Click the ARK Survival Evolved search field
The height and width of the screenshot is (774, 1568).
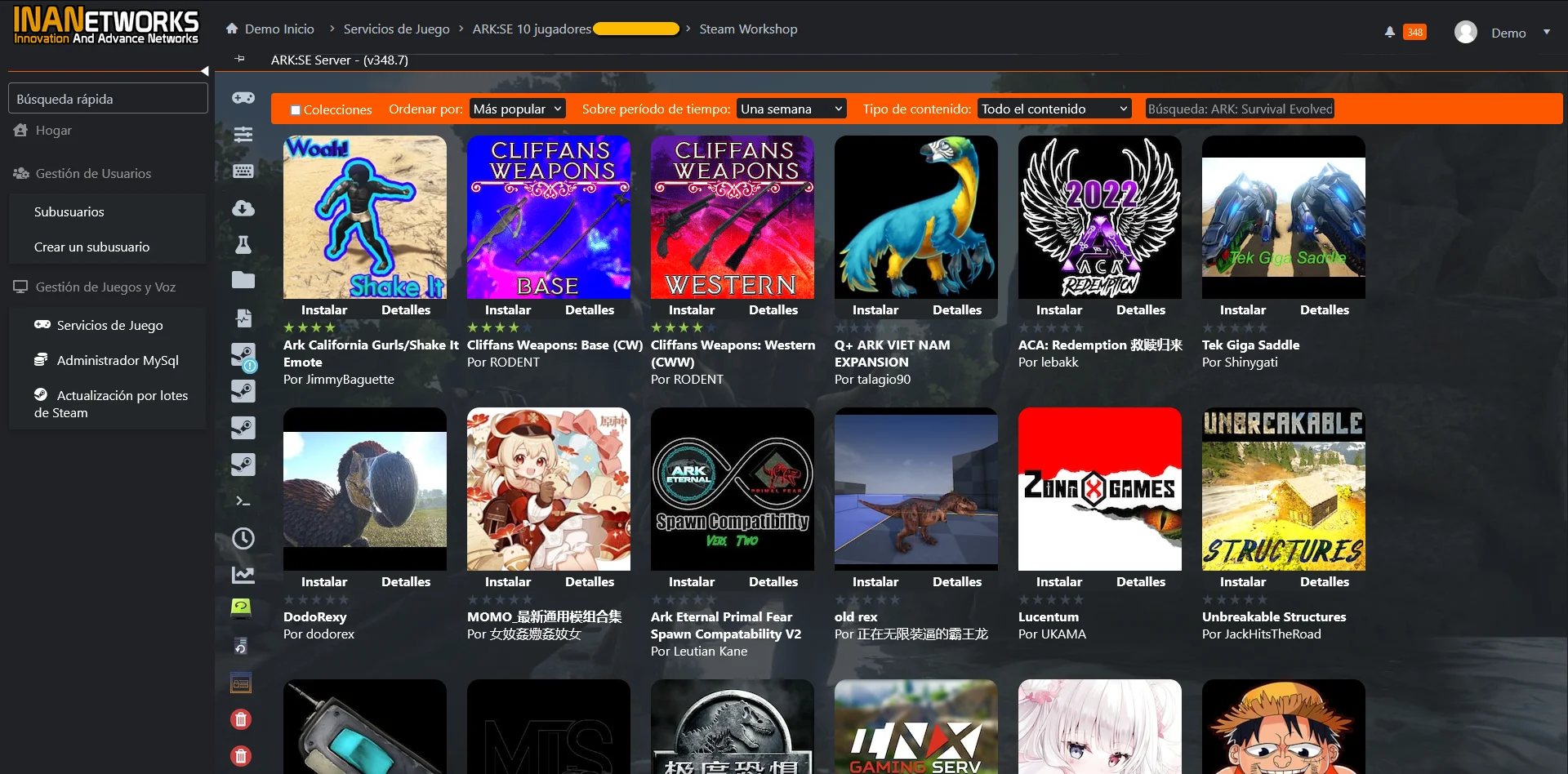coord(1239,109)
